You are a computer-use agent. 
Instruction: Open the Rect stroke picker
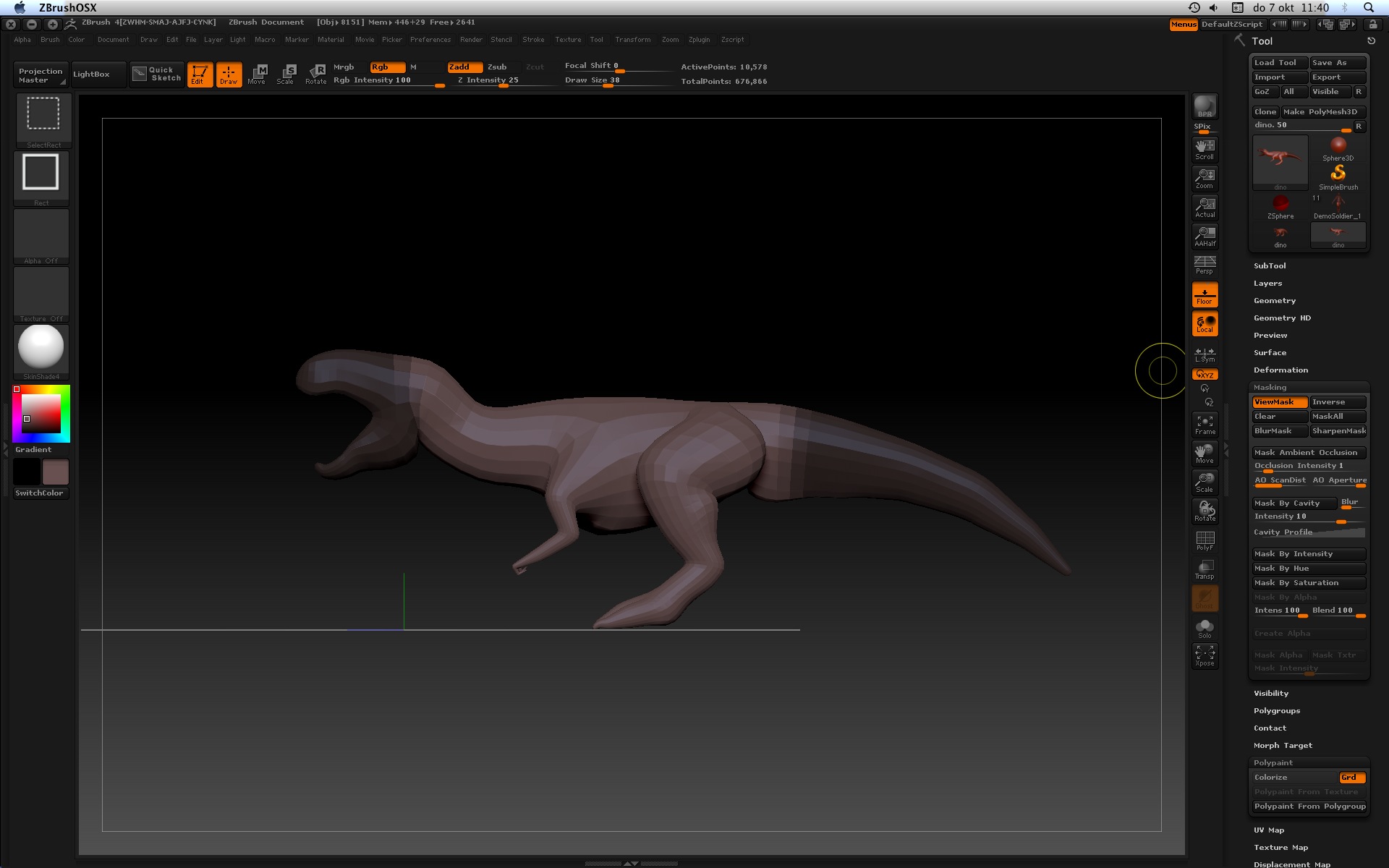click(41, 178)
